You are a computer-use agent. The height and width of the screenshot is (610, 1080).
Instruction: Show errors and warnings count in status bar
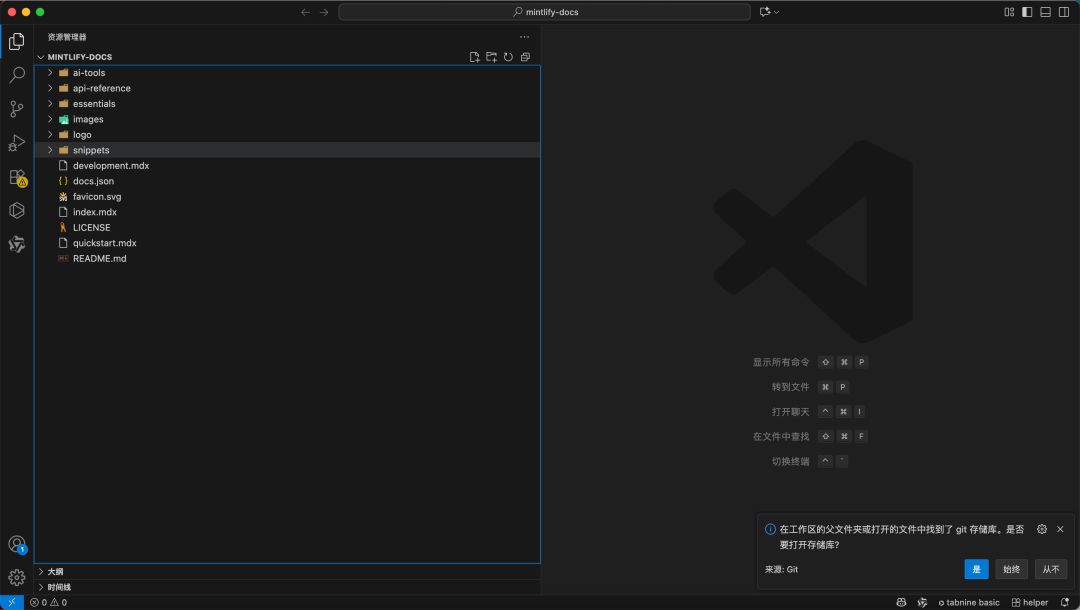[x=48, y=602]
